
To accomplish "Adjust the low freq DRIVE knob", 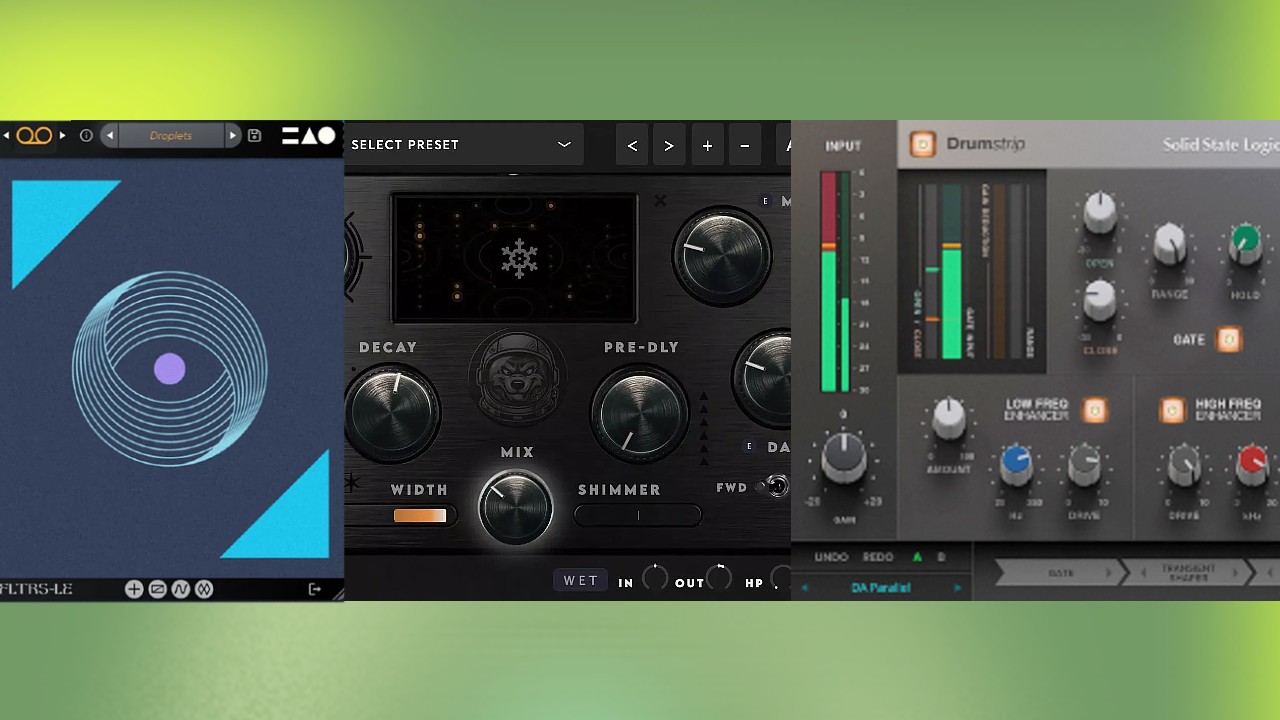I will pos(1084,464).
